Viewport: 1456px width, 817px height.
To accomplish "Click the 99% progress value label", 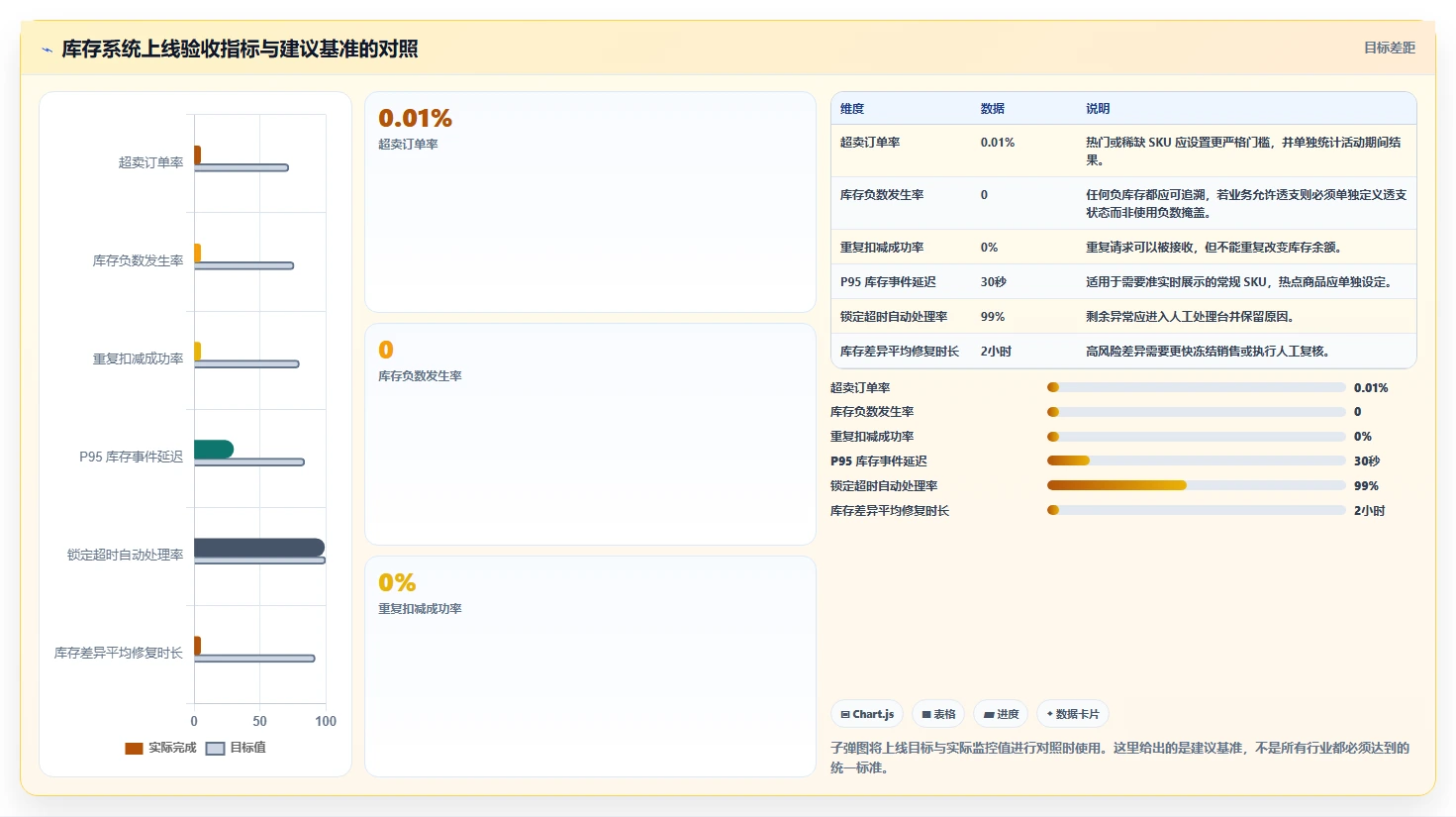I will pyautogui.click(x=1366, y=486).
